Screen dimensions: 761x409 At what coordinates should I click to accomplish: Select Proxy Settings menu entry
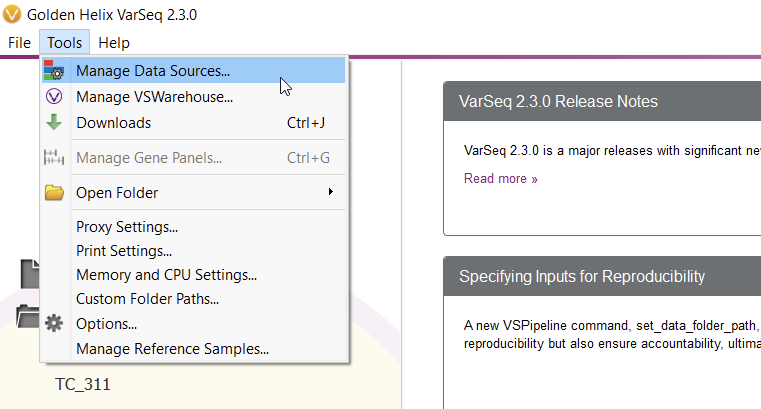(127, 227)
